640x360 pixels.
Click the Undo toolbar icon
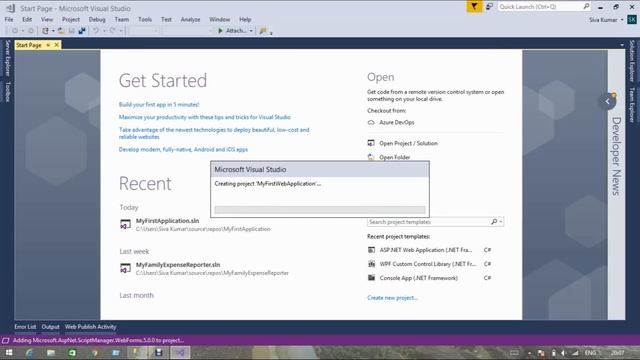coord(96,31)
